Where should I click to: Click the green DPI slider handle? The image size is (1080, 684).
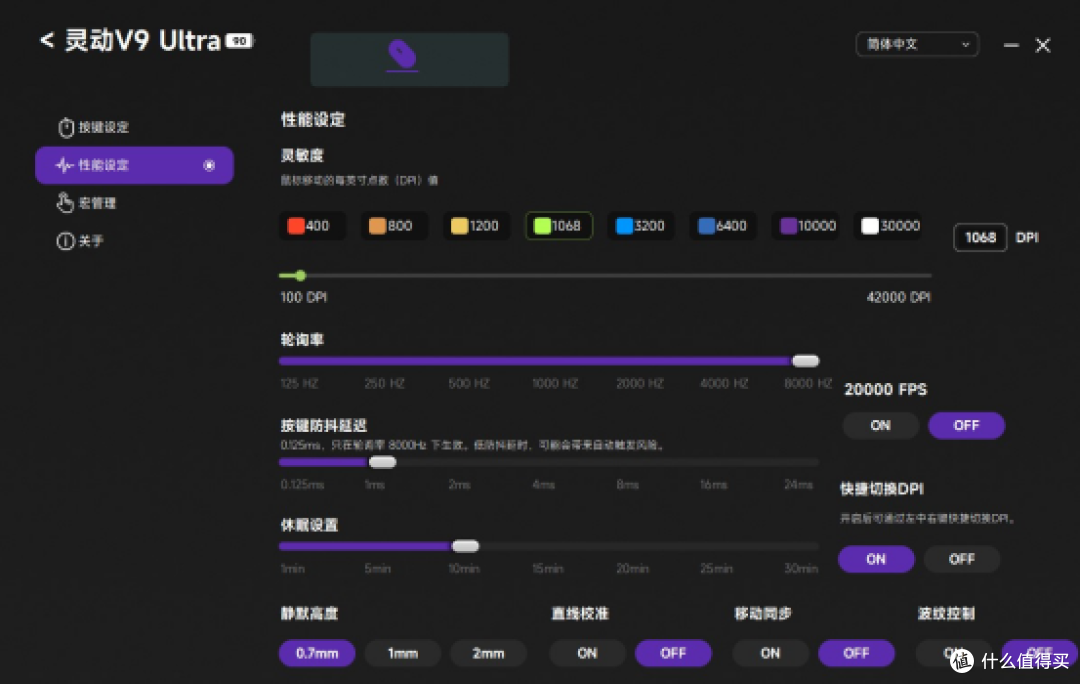301,276
